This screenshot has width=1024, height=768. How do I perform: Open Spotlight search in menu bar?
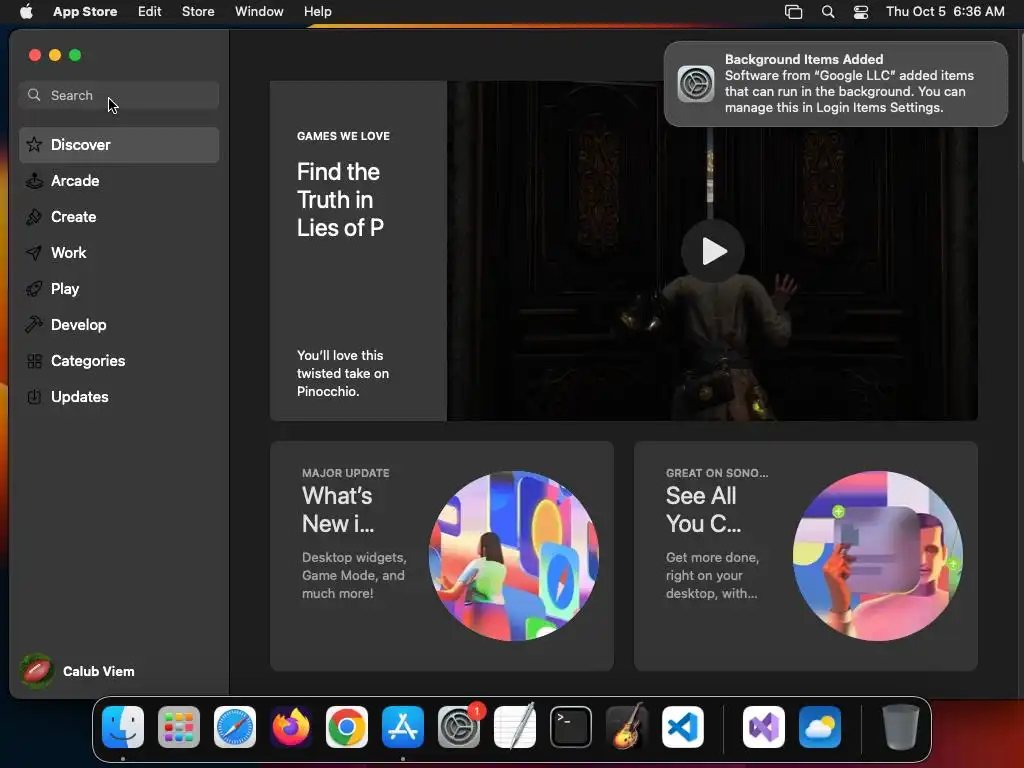click(827, 11)
